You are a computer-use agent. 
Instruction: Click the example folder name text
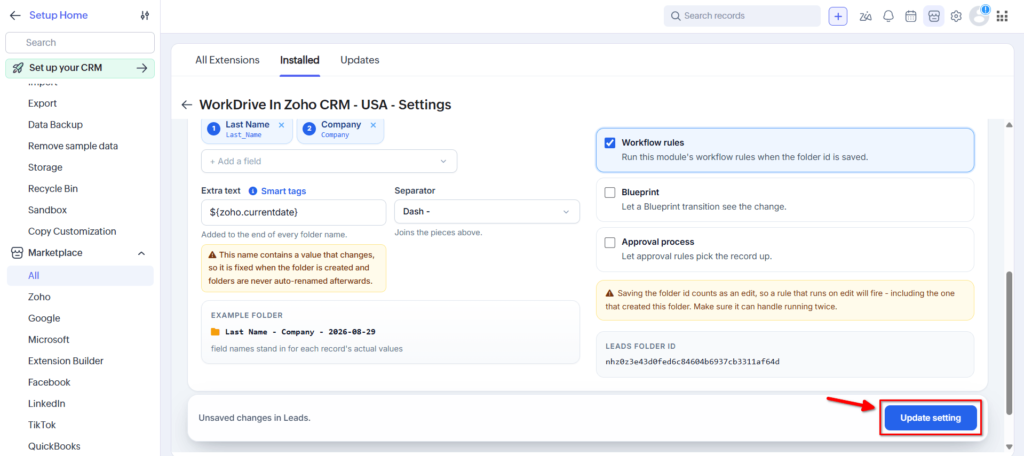tap(300, 332)
